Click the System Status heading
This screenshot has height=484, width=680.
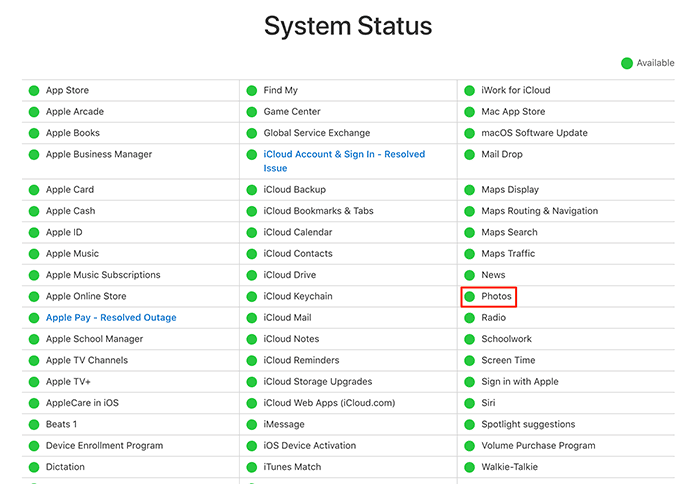[x=348, y=26]
